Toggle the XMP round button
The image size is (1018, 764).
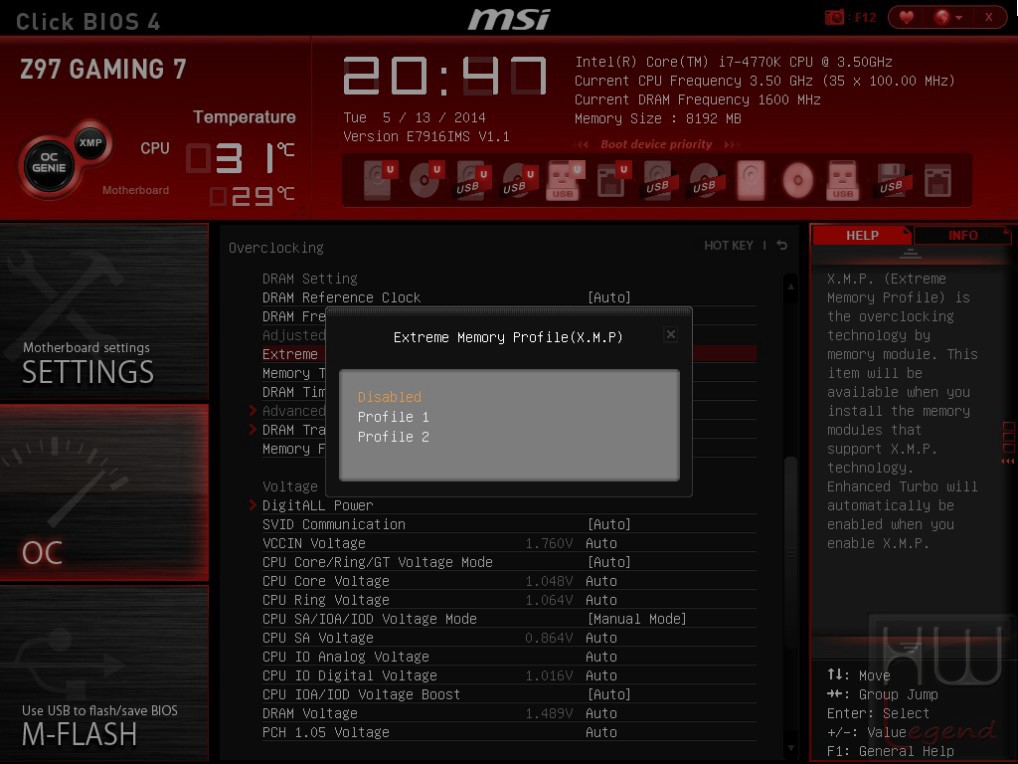coord(90,142)
